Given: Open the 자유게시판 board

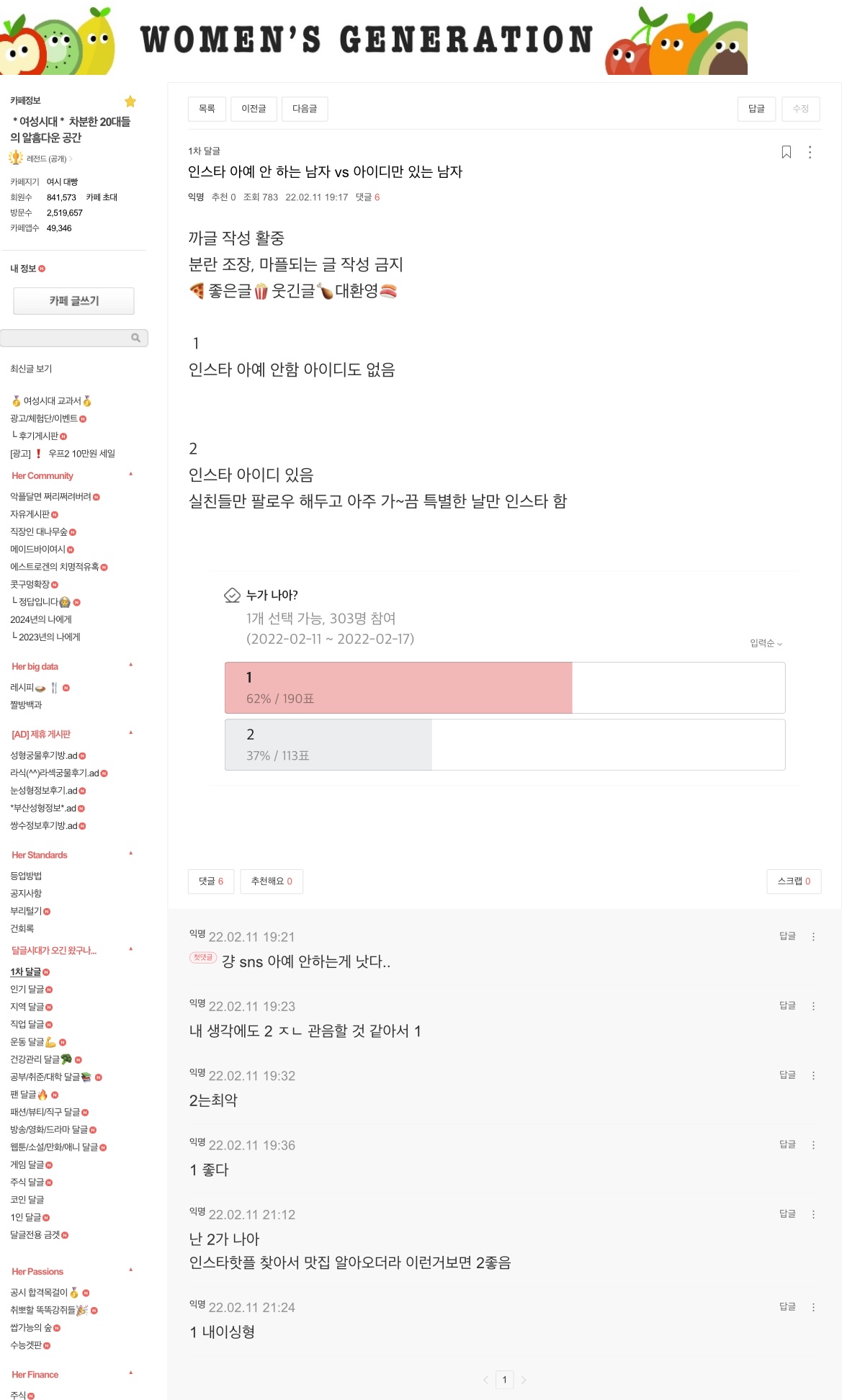Looking at the screenshot, I should 30,514.
